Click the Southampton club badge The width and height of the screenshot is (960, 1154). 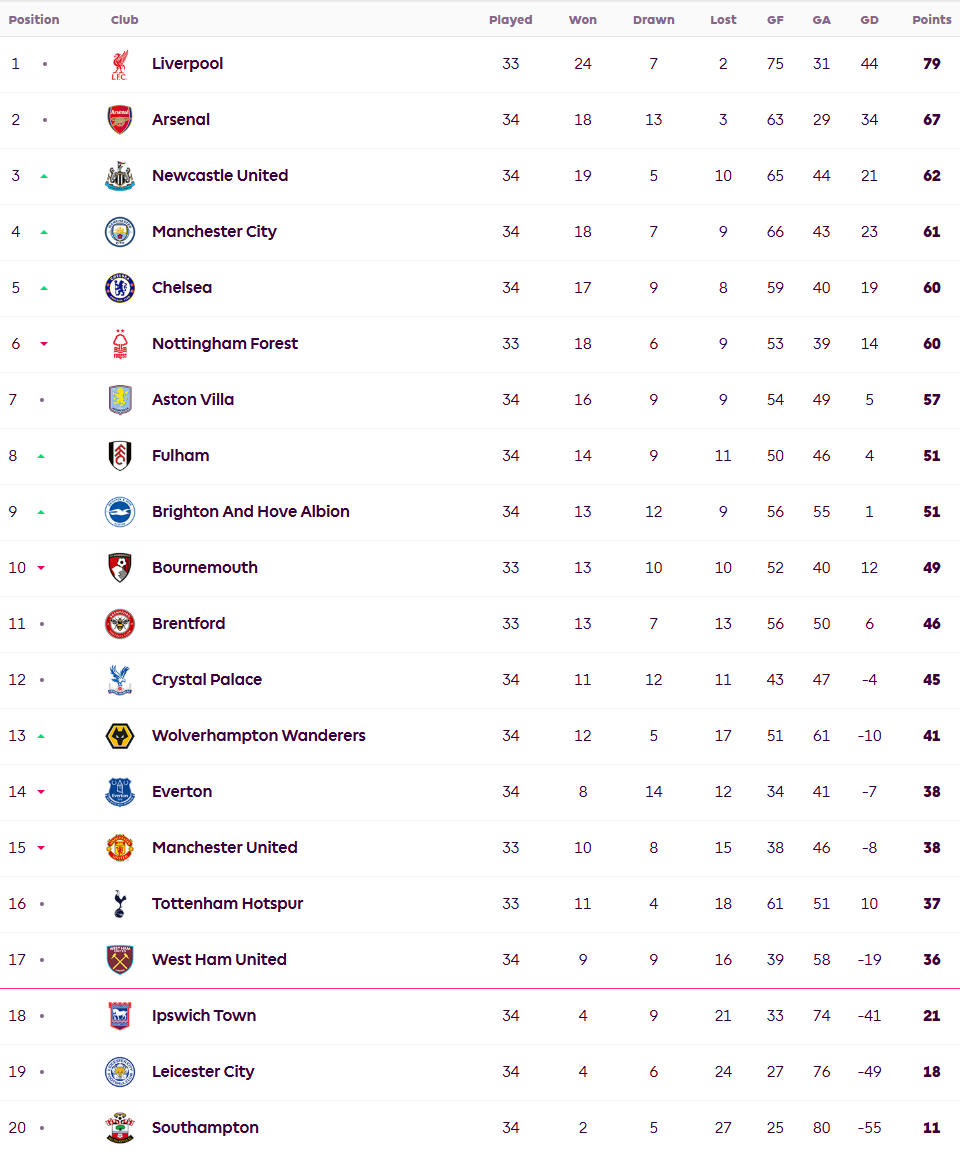pyautogui.click(x=120, y=1128)
